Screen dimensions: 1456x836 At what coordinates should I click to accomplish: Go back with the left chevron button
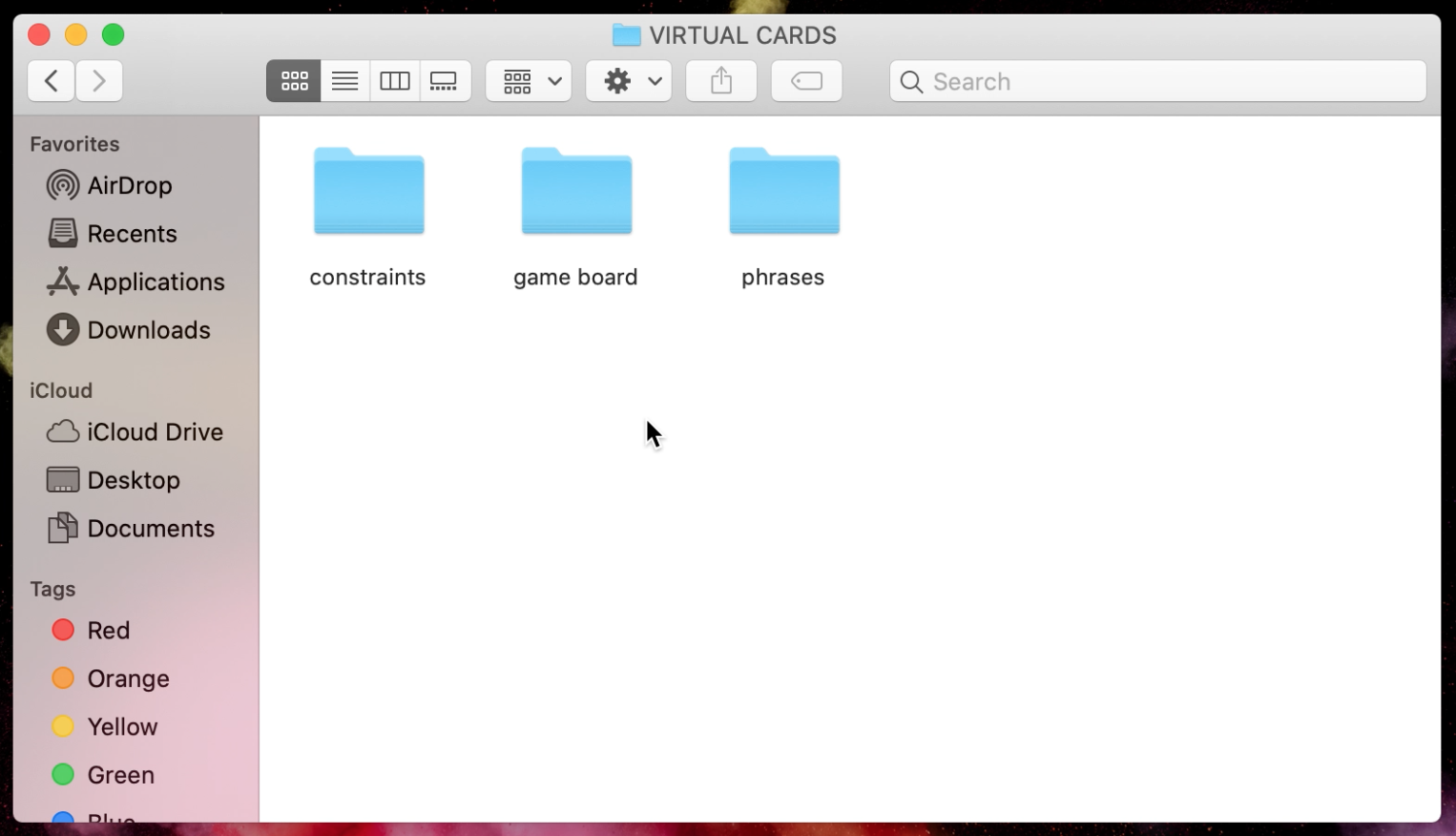[52, 81]
